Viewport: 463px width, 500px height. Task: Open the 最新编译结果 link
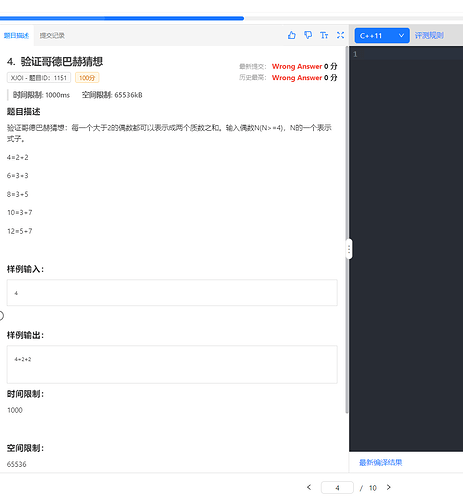click(380, 462)
